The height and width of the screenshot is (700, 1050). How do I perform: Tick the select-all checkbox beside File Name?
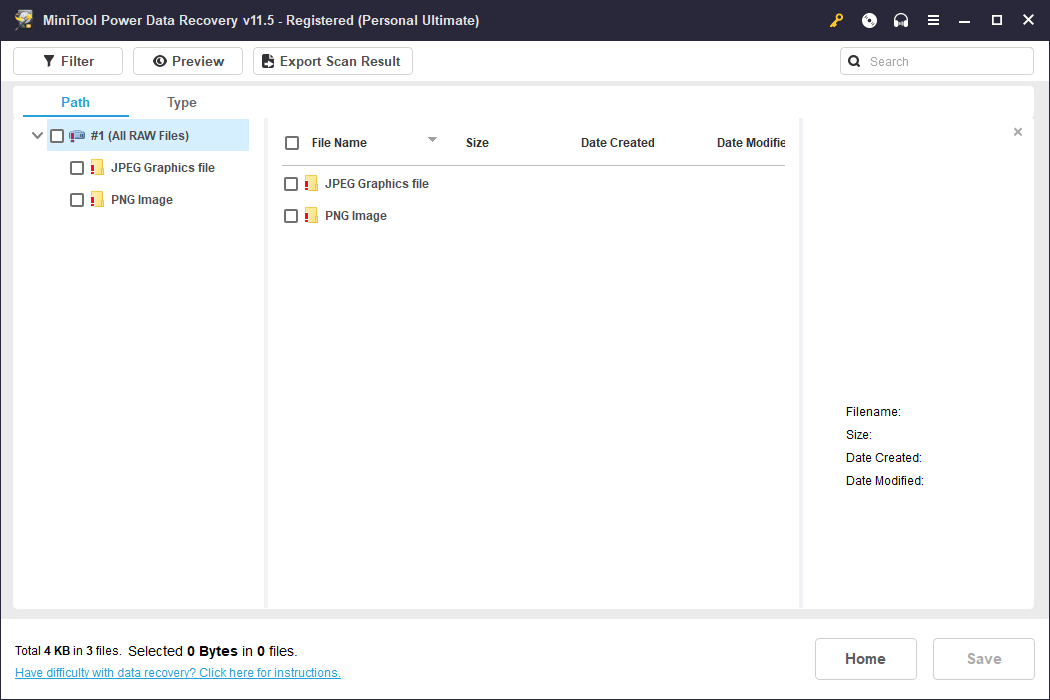tap(292, 143)
